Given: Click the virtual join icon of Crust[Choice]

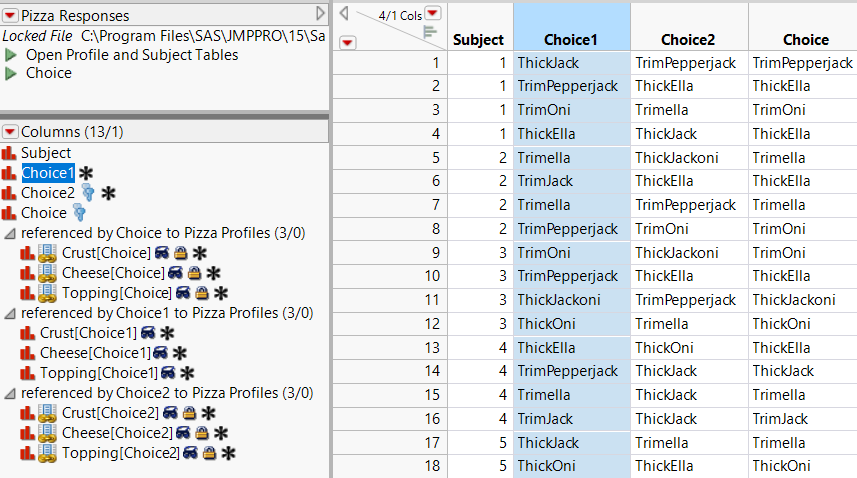Looking at the screenshot, I should (47, 253).
